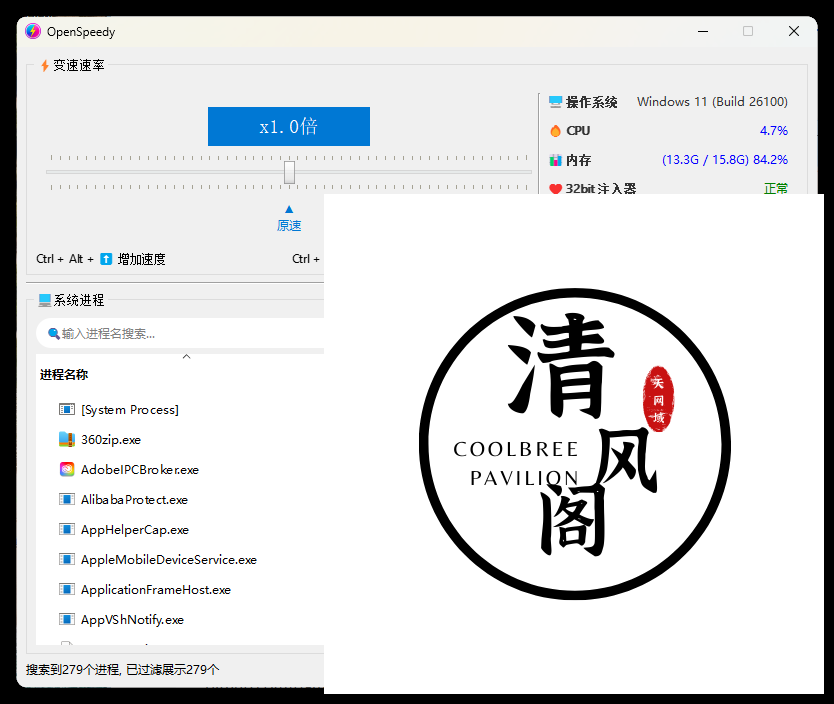Viewport: 834px width, 704px height.
Task: Click the speed slider track left of the handle
Action: coord(165,172)
